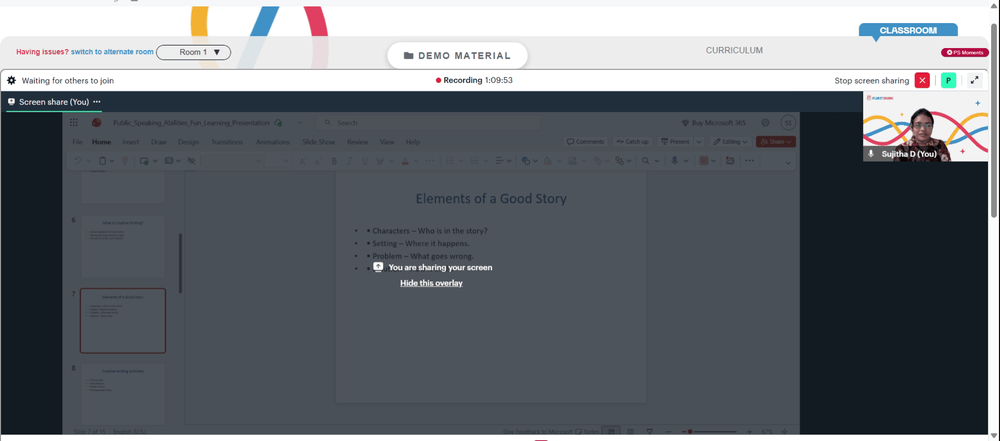Open the font name combo box
1000x441 pixels.
233,161
